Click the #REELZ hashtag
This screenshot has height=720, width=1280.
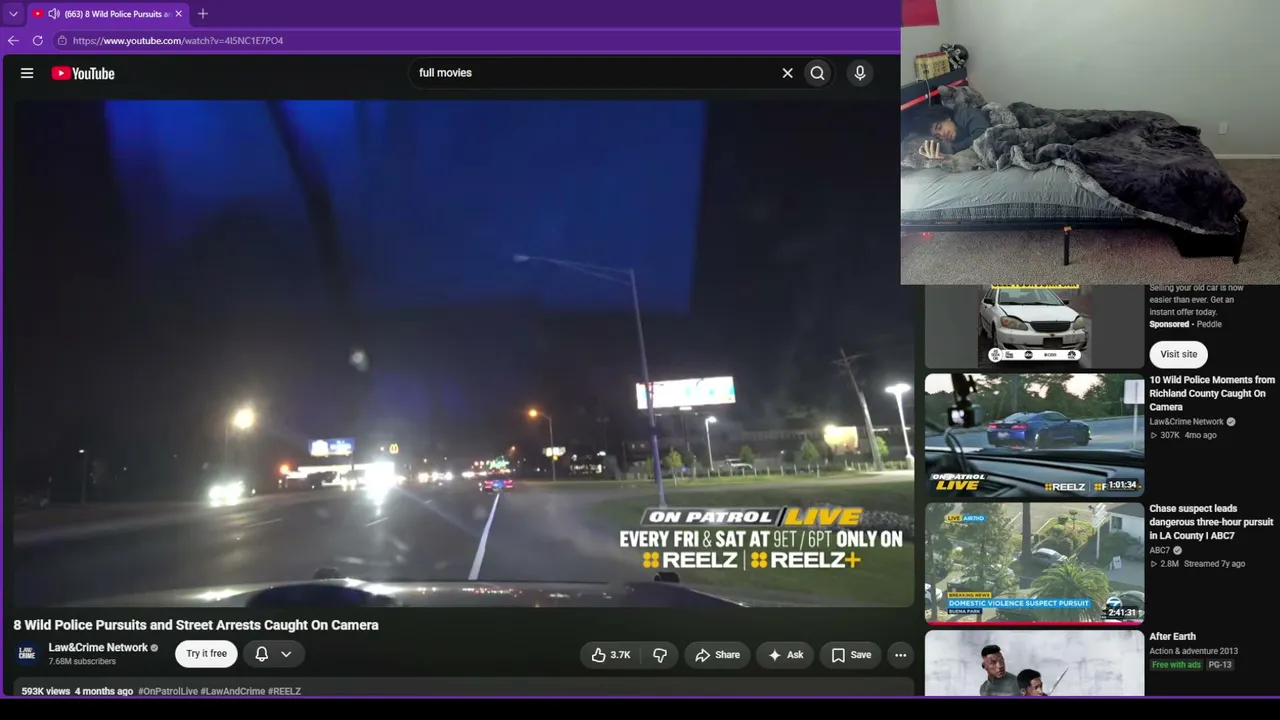(x=284, y=691)
